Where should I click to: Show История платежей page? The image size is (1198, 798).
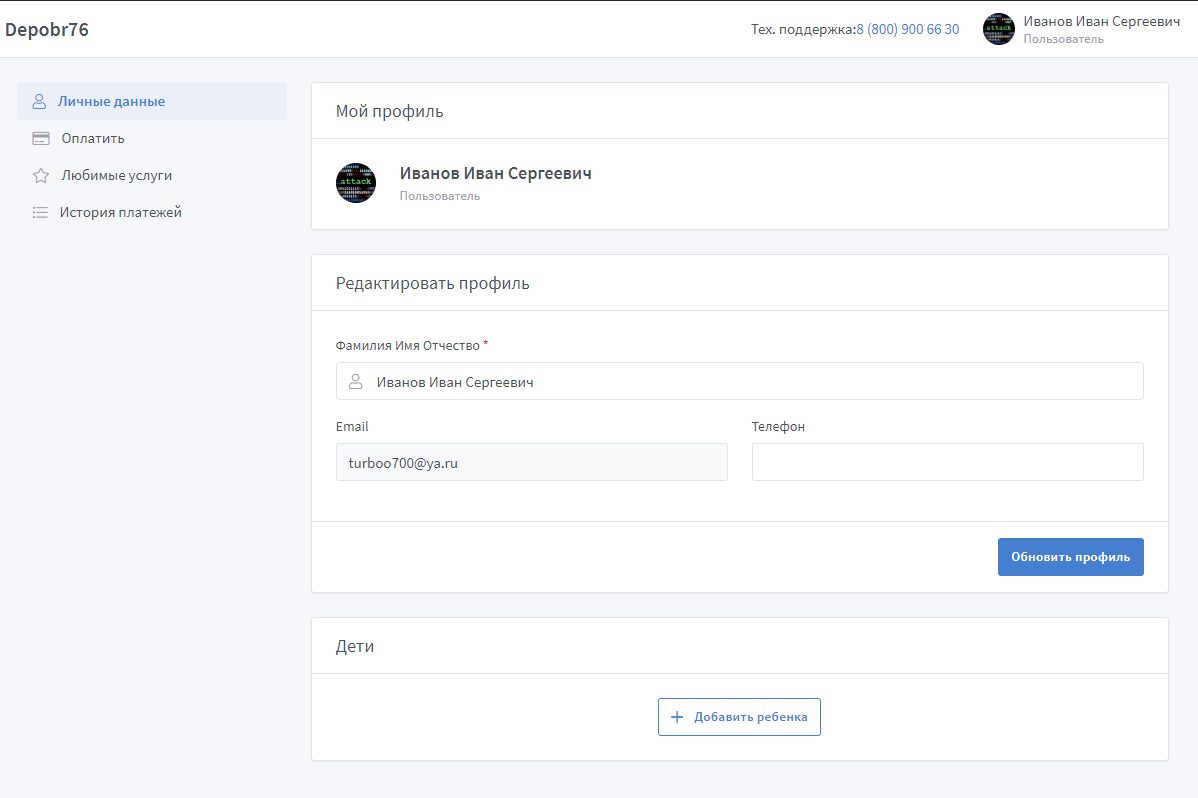pyautogui.click(x=120, y=212)
